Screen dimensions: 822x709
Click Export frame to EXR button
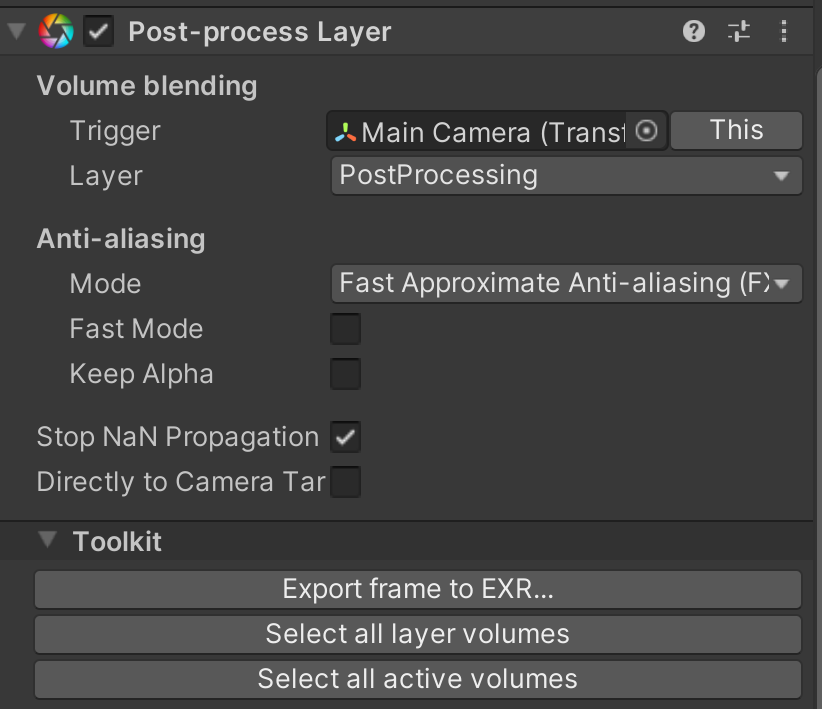tap(418, 589)
